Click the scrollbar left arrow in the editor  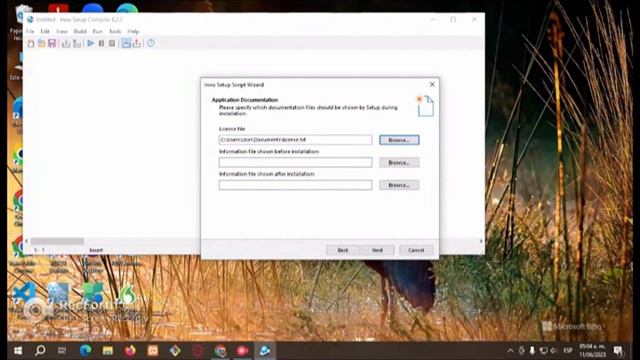tap(27, 241)
